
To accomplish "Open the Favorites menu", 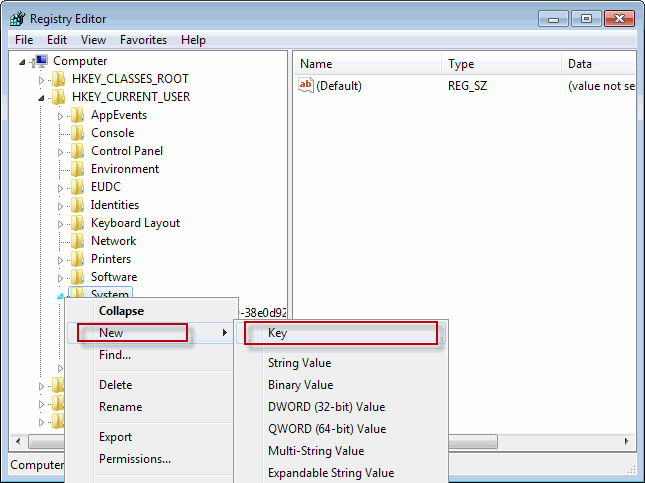I will [144, 40].
